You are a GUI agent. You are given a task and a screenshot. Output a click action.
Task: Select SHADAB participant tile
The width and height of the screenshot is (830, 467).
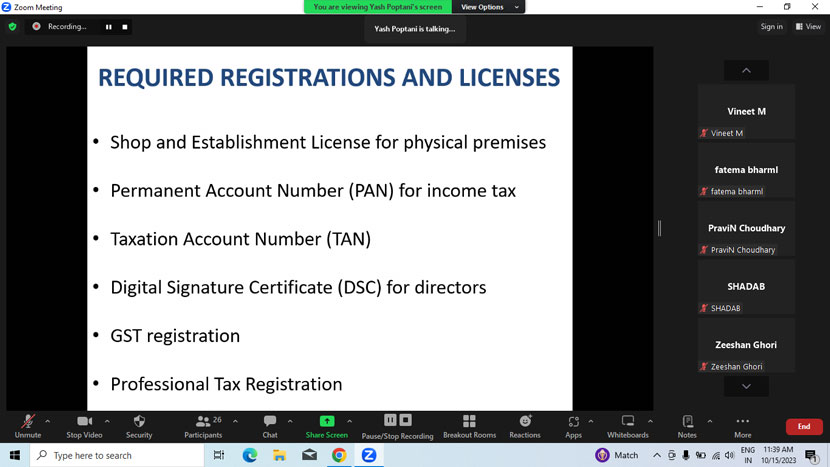pyautogui.click(x=746, y=286)
